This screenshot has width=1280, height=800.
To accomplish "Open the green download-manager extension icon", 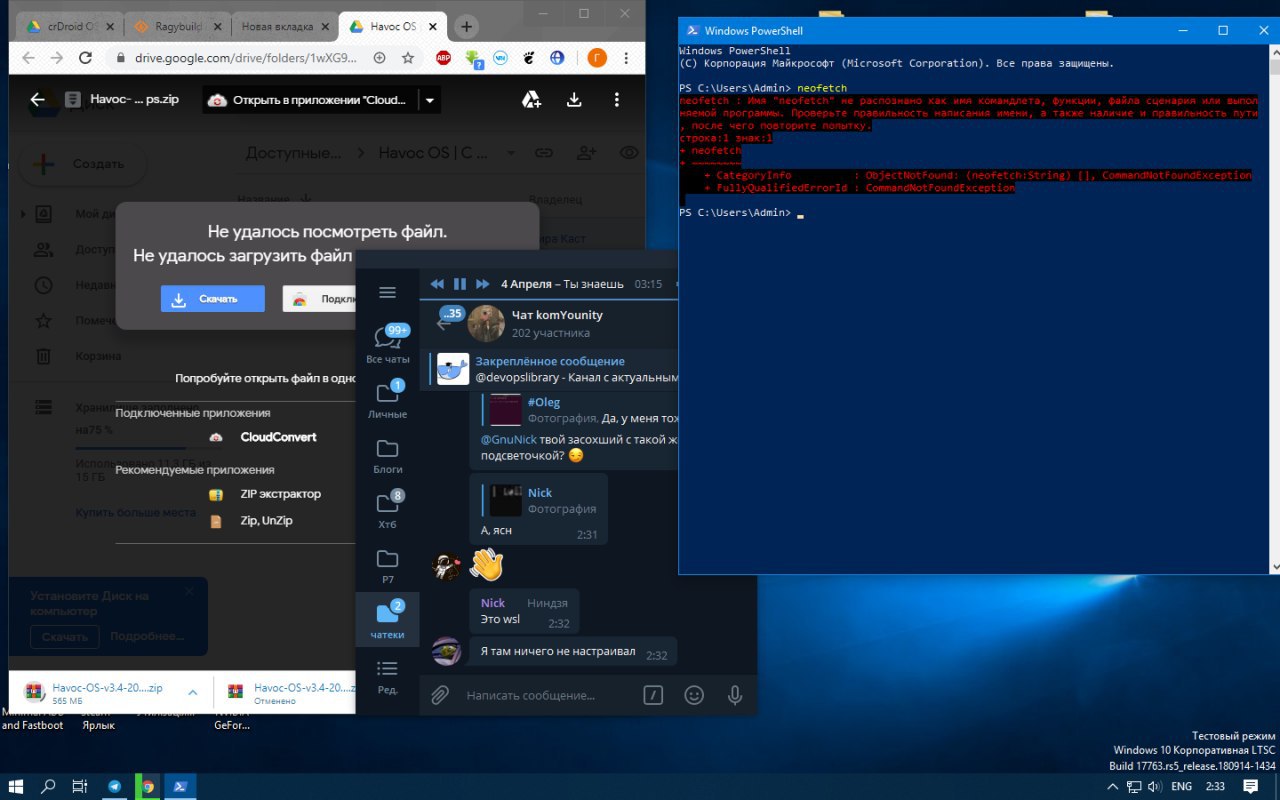I will 473,58.
